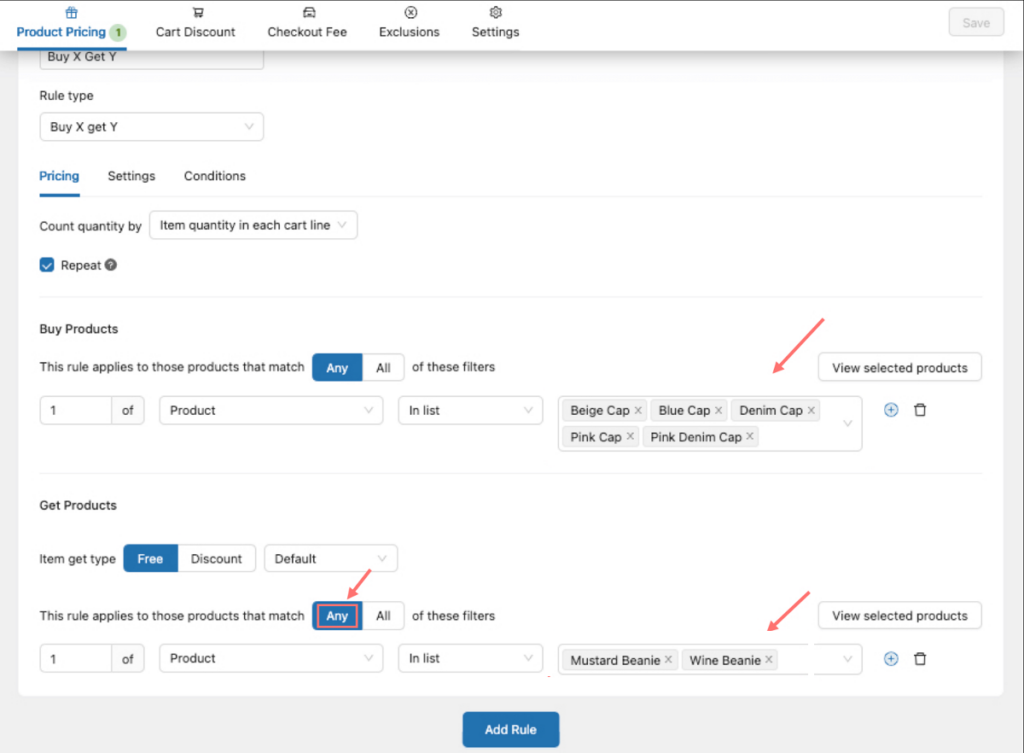Click the Buy Products quantity input field

76,410
